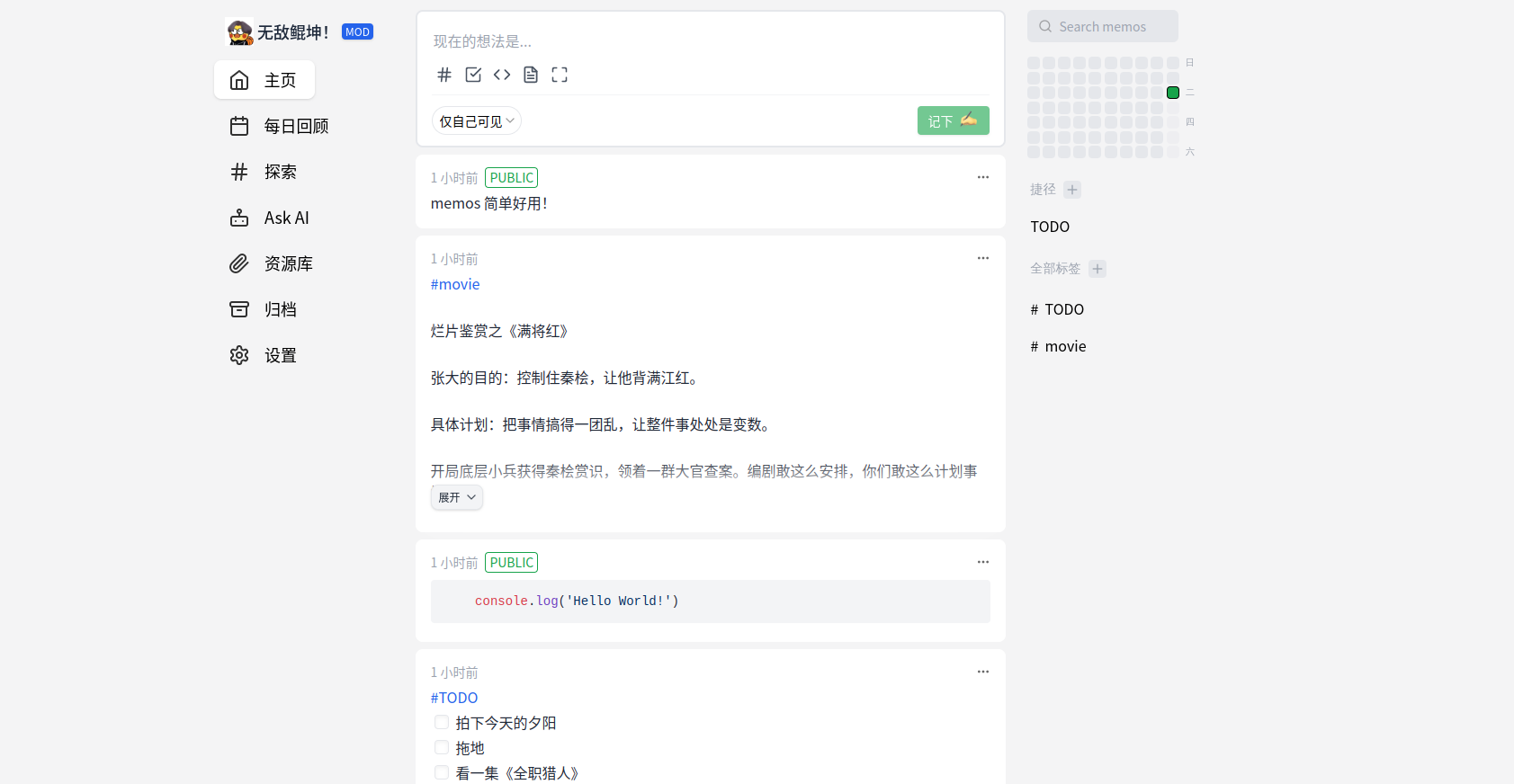1514x784 pixels.
Task: Open the 每日回顾 calendar icon
Action: tap(239, 126)
